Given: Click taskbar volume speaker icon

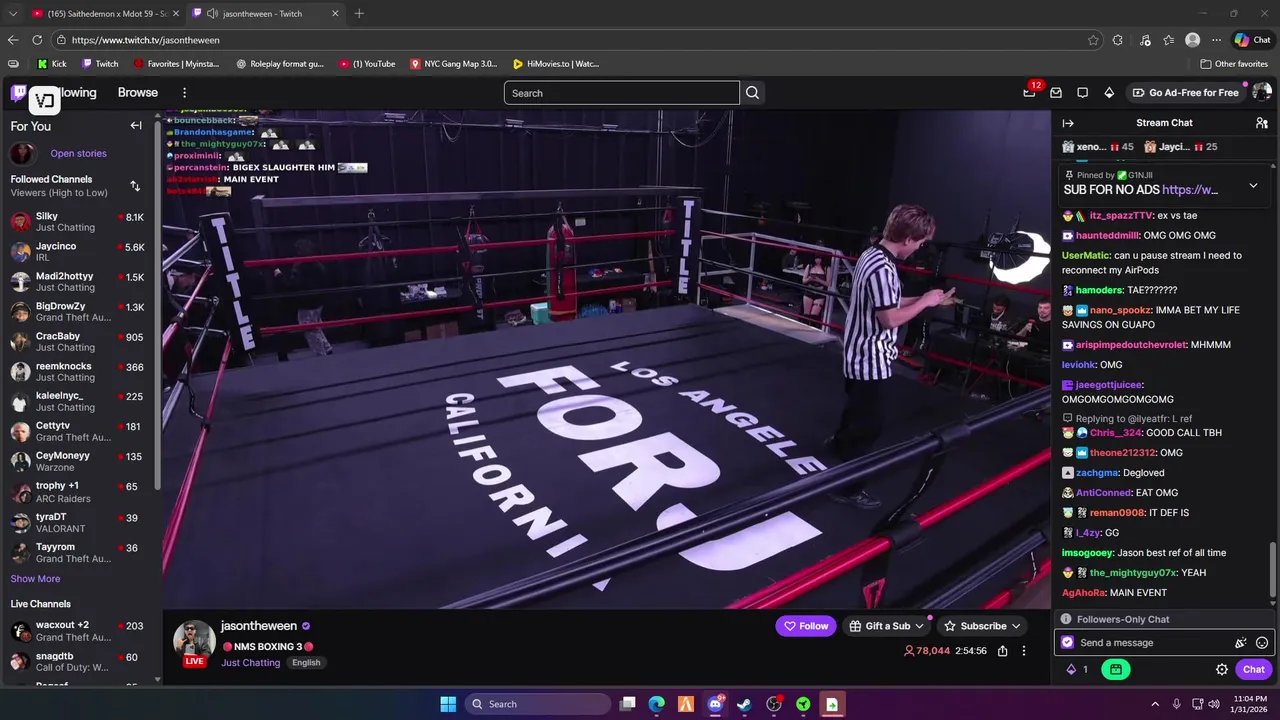Looking at the screenshot, I should coord(1214,704).
